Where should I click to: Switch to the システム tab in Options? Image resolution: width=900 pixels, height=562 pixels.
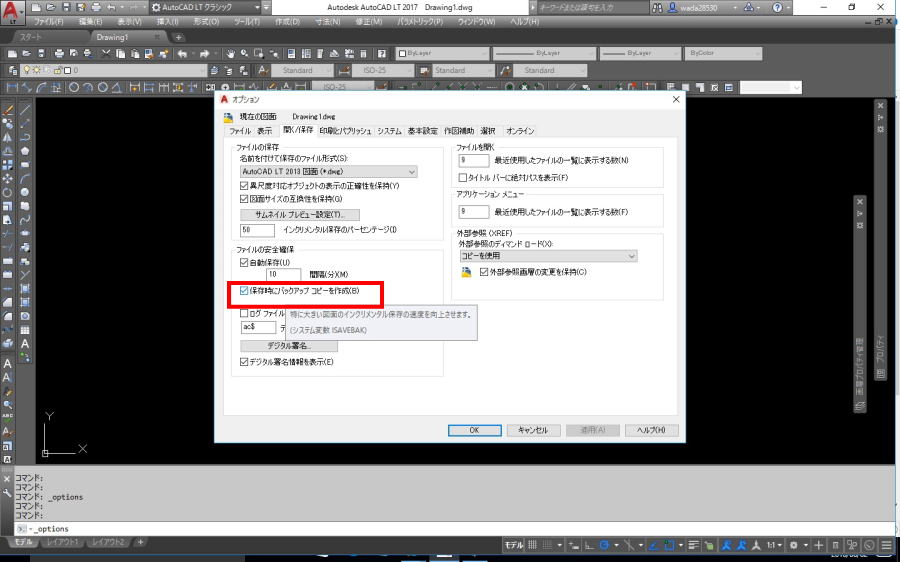point(389,131)
